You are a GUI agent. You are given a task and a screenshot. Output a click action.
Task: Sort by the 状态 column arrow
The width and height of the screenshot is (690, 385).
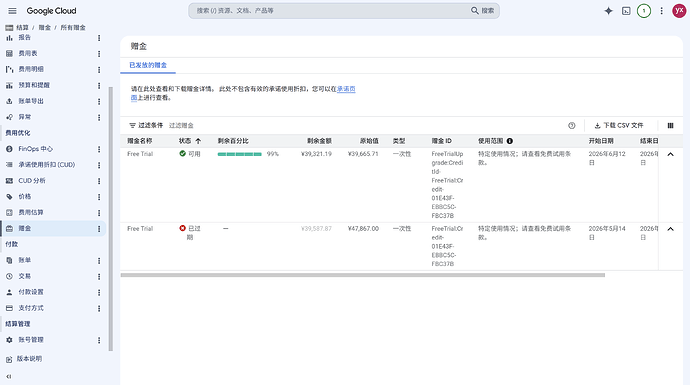click(x=198, y=141)
